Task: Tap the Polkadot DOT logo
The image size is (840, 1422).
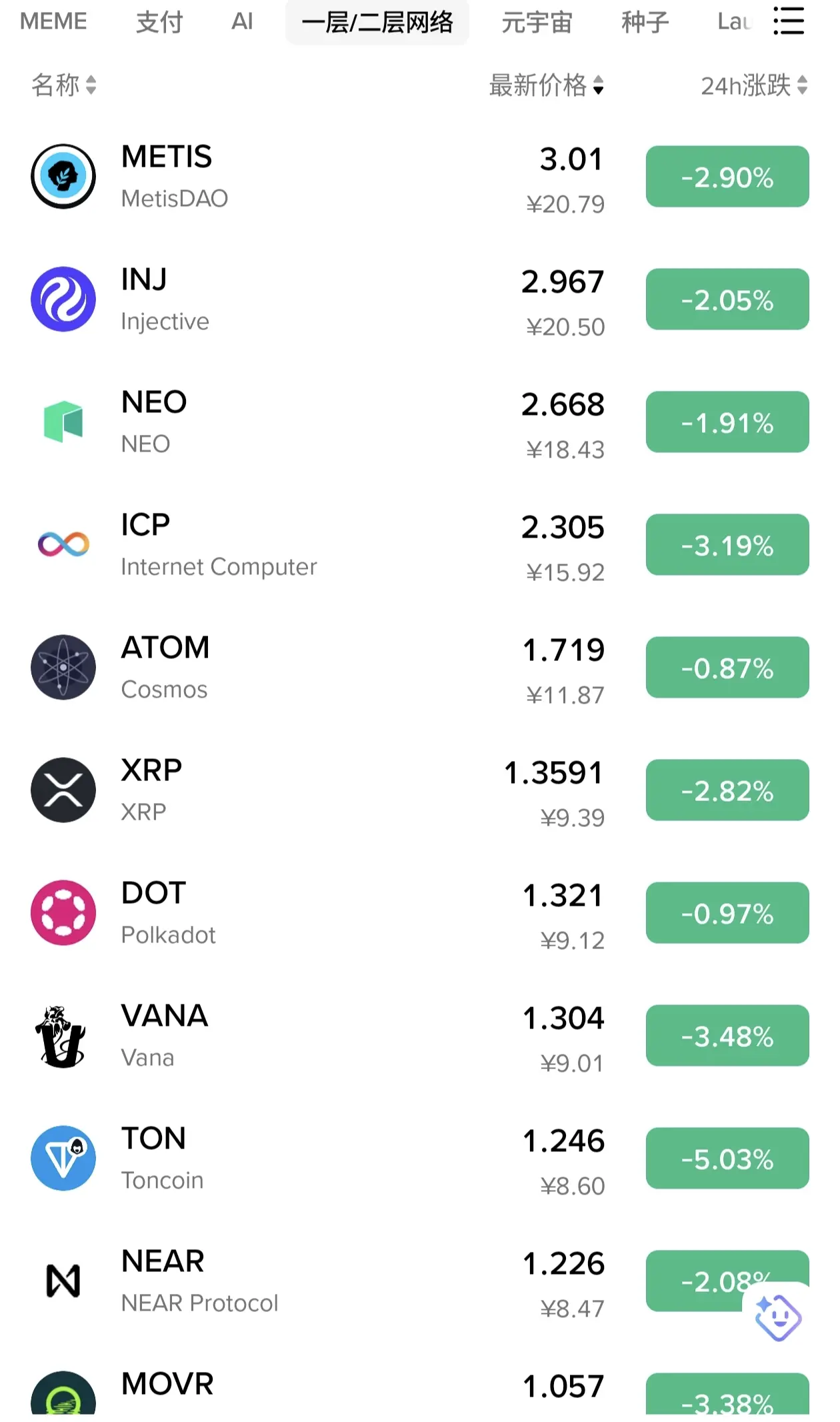Action: tap(63, 912)
